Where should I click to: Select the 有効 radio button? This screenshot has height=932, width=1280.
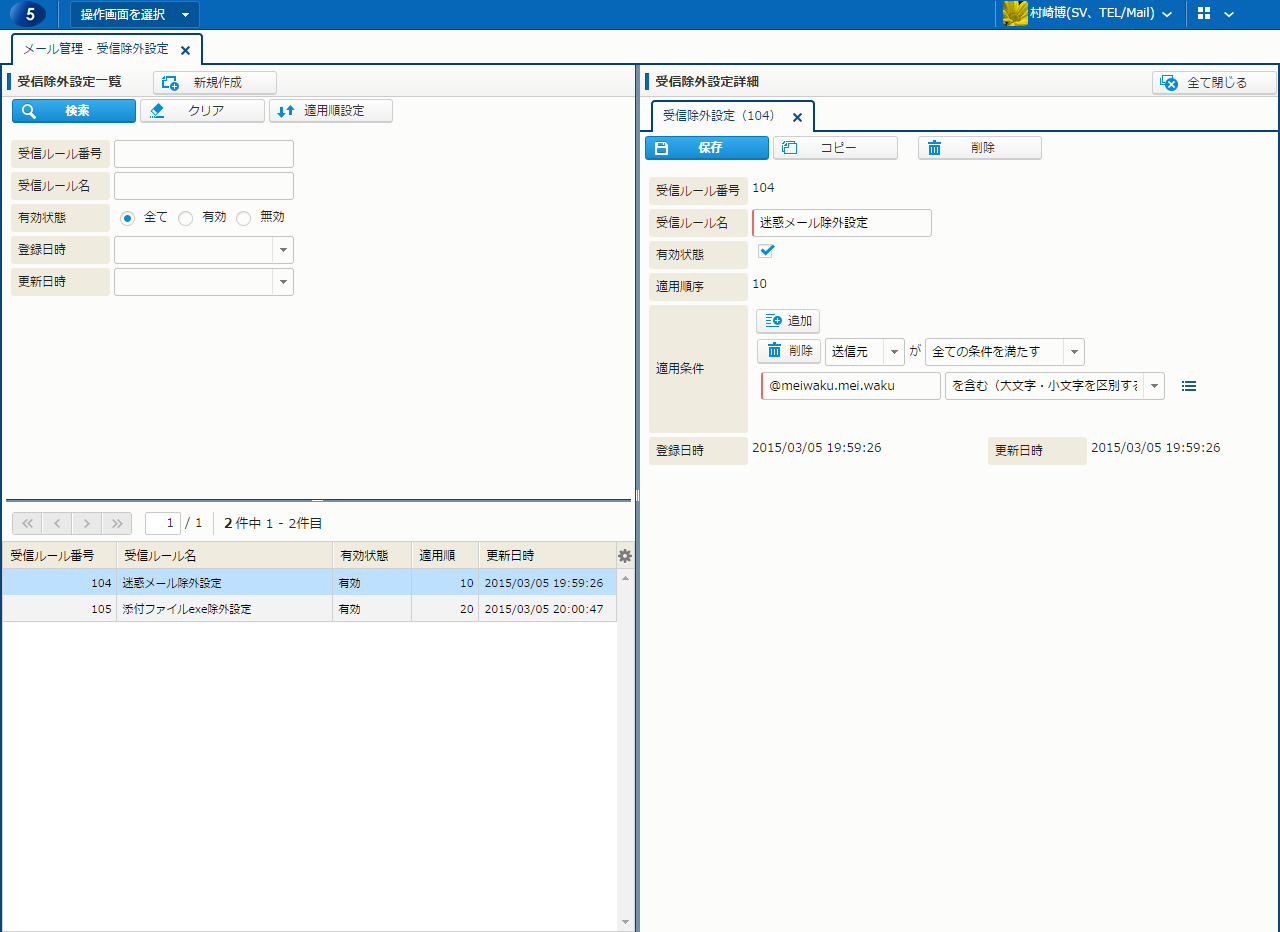186,217
